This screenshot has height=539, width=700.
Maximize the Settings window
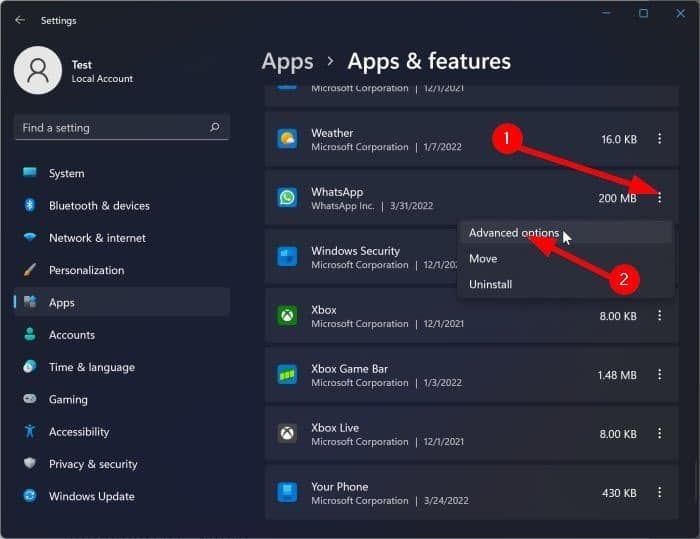643,13
